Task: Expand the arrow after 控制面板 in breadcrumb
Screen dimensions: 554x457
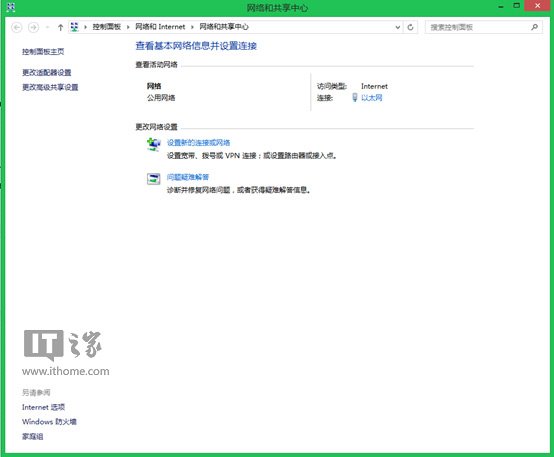Action: [128, 27]
